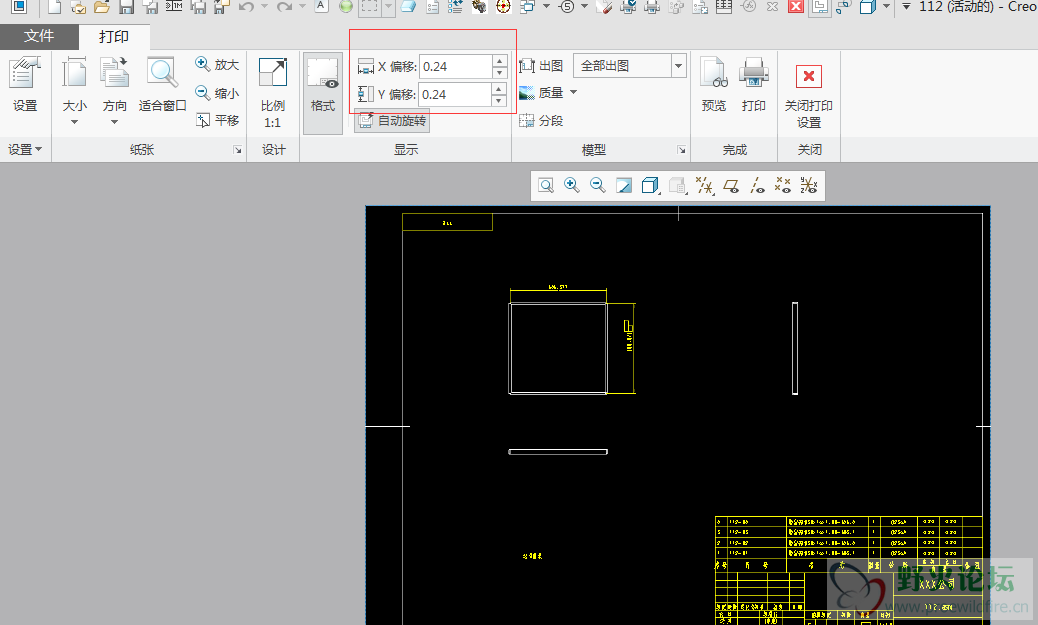1038x625 pixels.
Task: Increase the X offset with up stepper arrow
Action: click(x=500, y=61)
